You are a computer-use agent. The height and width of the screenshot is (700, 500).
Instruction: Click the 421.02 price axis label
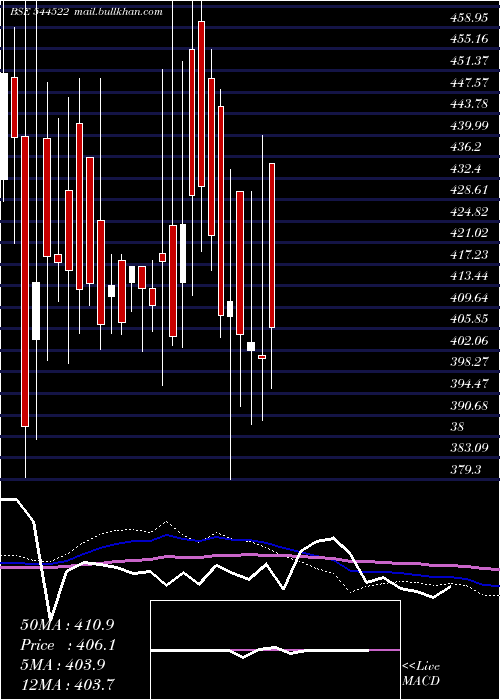coord(469,233)
